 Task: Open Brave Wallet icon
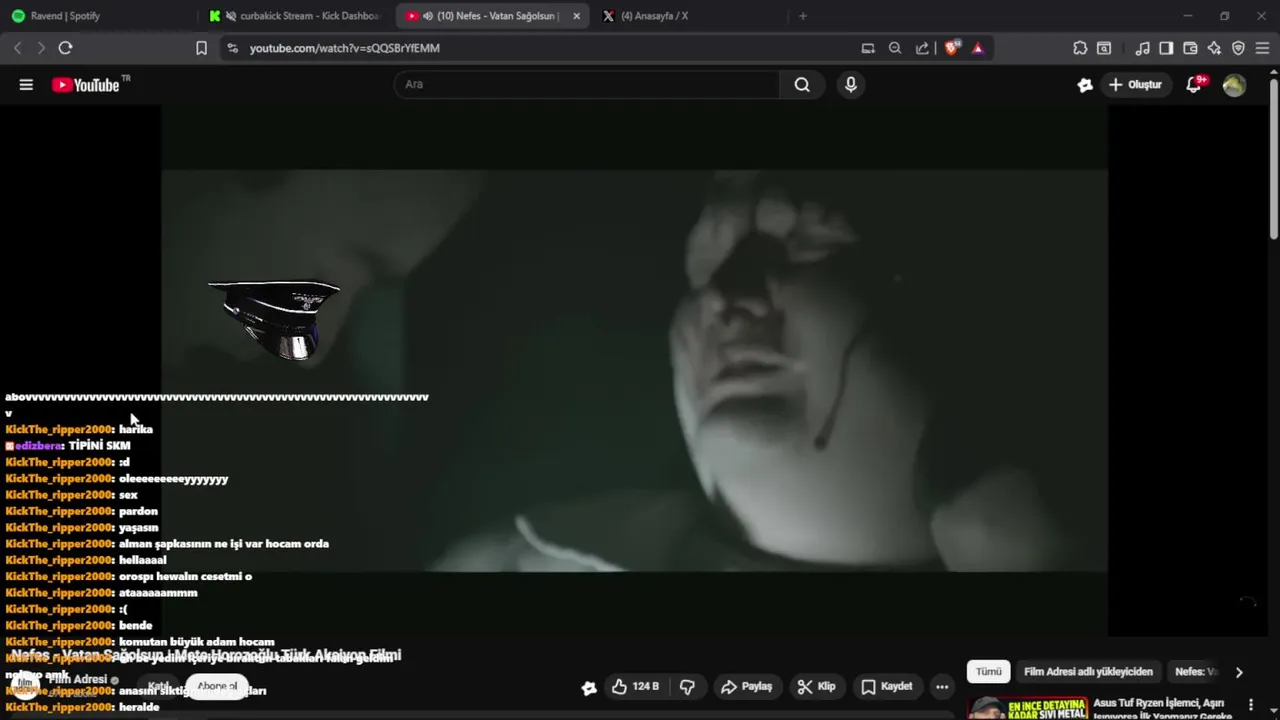coord(1190,48)
